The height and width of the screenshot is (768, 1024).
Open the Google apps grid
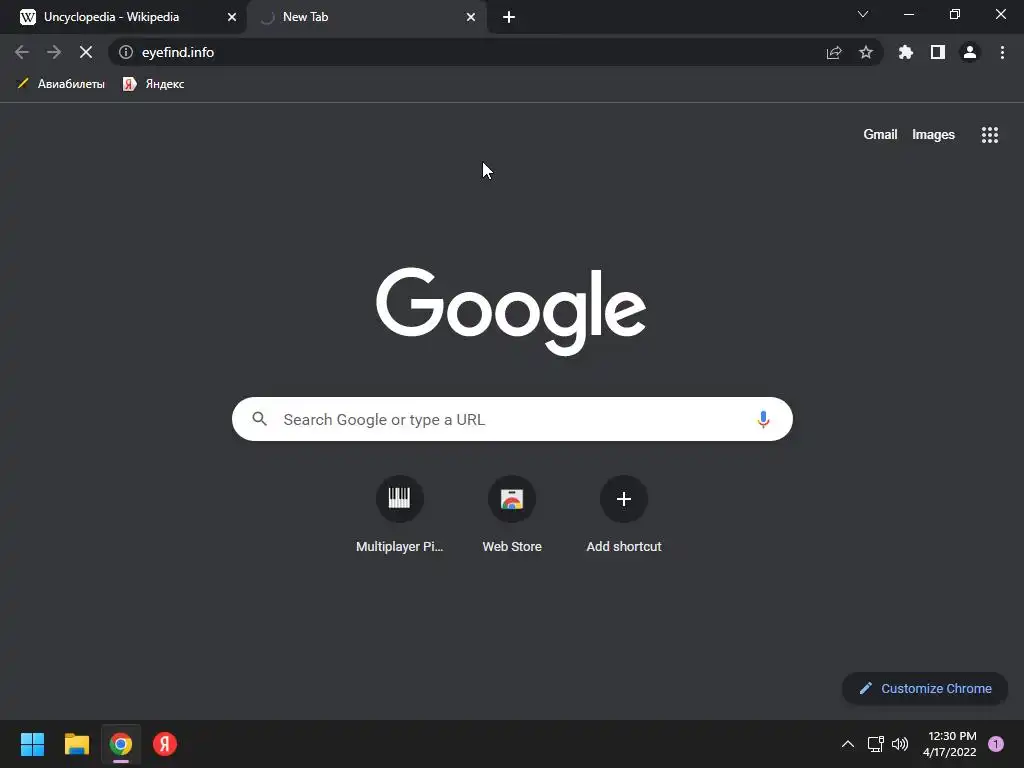coord(989,135)
